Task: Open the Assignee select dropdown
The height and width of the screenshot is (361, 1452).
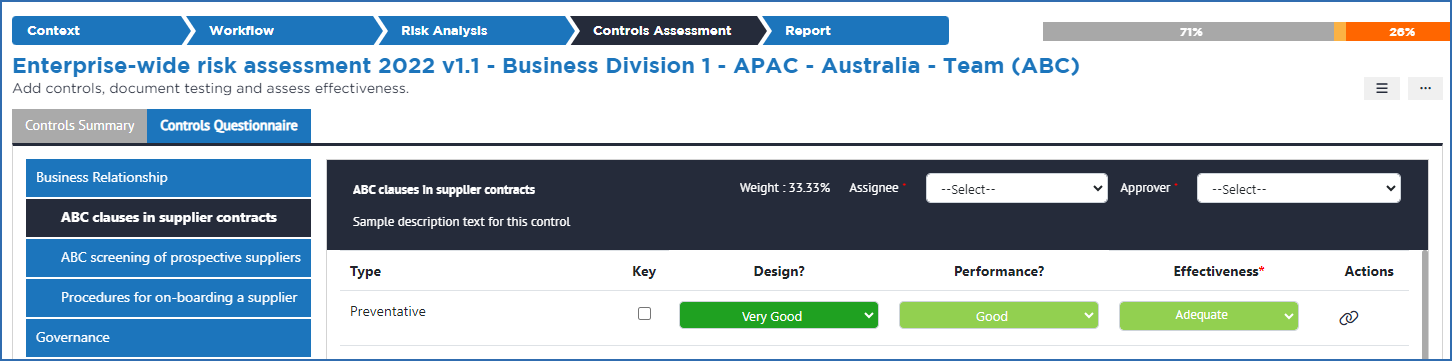Action: pos(1016,188)
